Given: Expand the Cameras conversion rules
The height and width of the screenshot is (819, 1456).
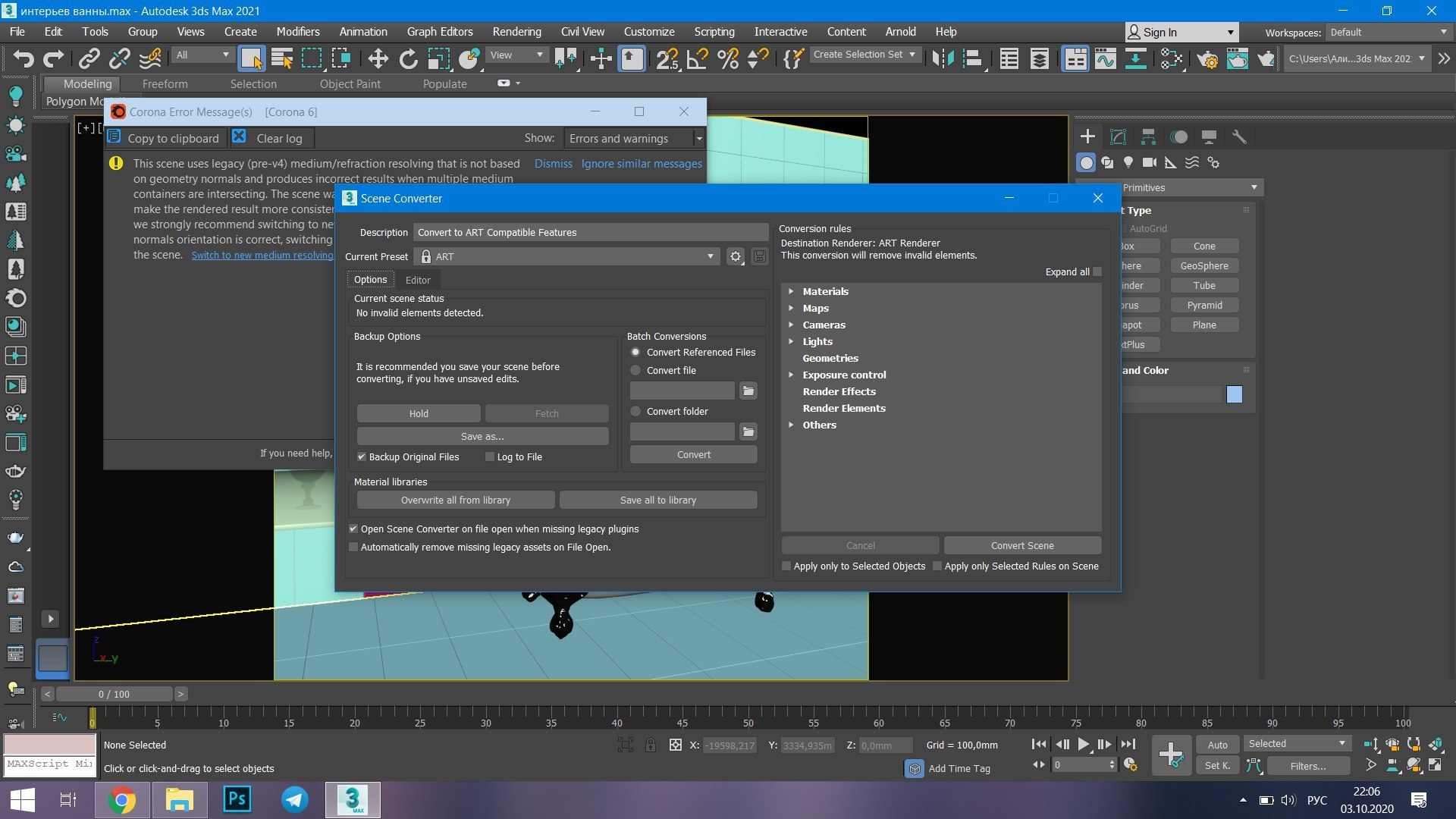Looking at the screenshot, I should [x=791, y=325].
